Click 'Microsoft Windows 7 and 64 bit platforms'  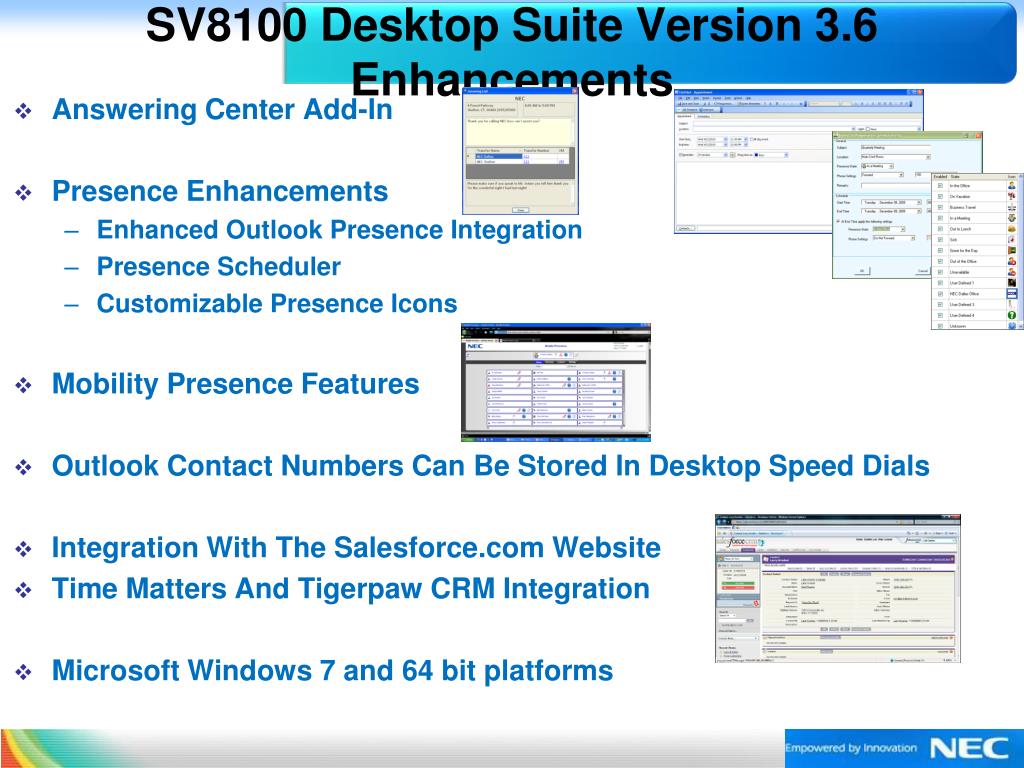tap(332, 671)
